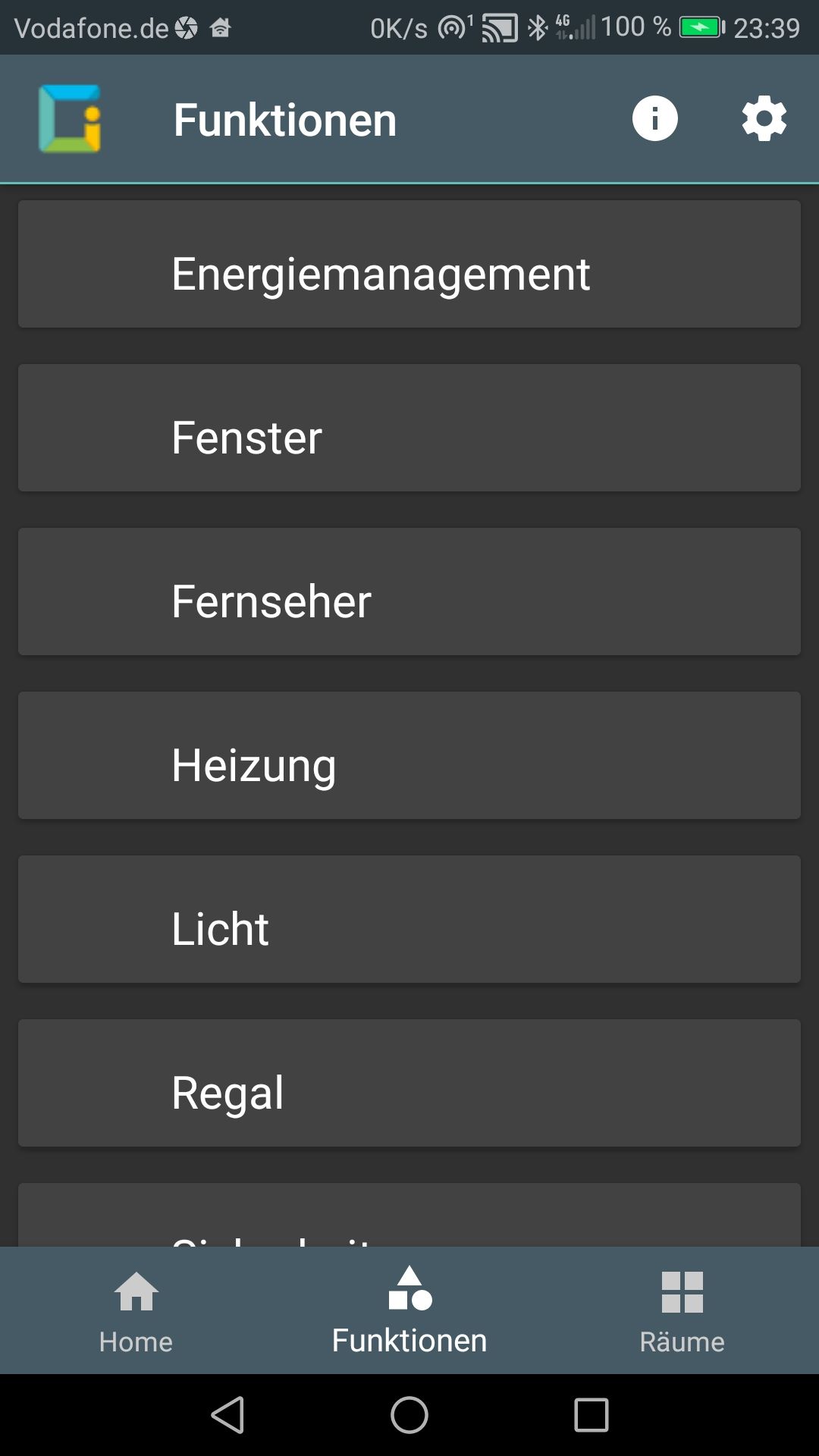Screen dimensions: 819x1456
Task: Open settings via the gear icon
Action: [764, 118]
